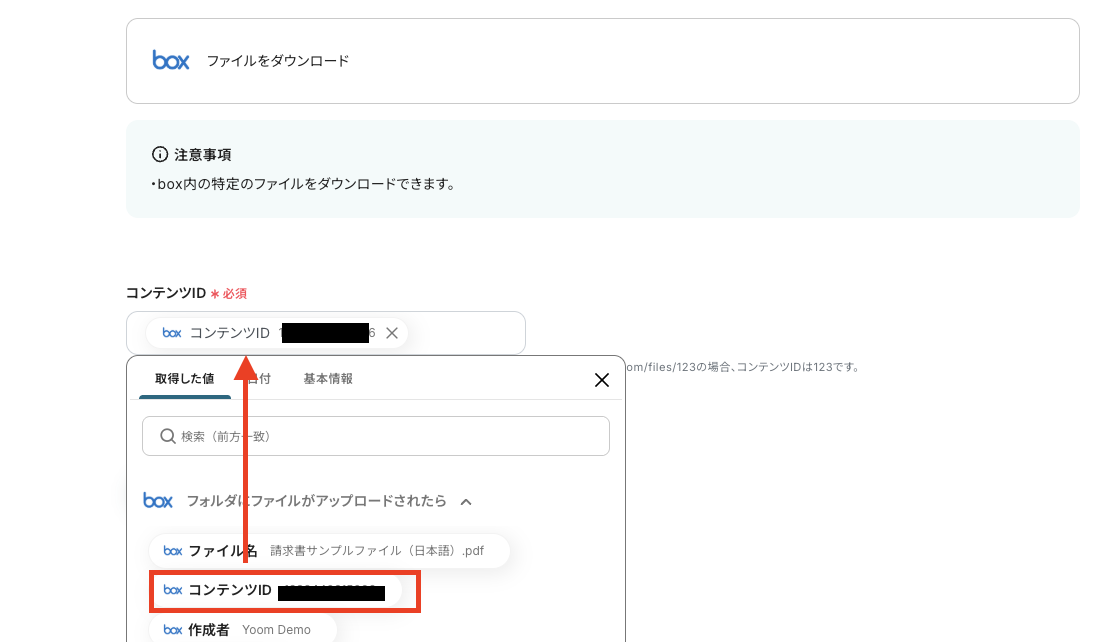This screenshot has width=1120, height=642.
Task: Click the Box icon inside the コンテンツID token
Action: [x=171, y=333]
